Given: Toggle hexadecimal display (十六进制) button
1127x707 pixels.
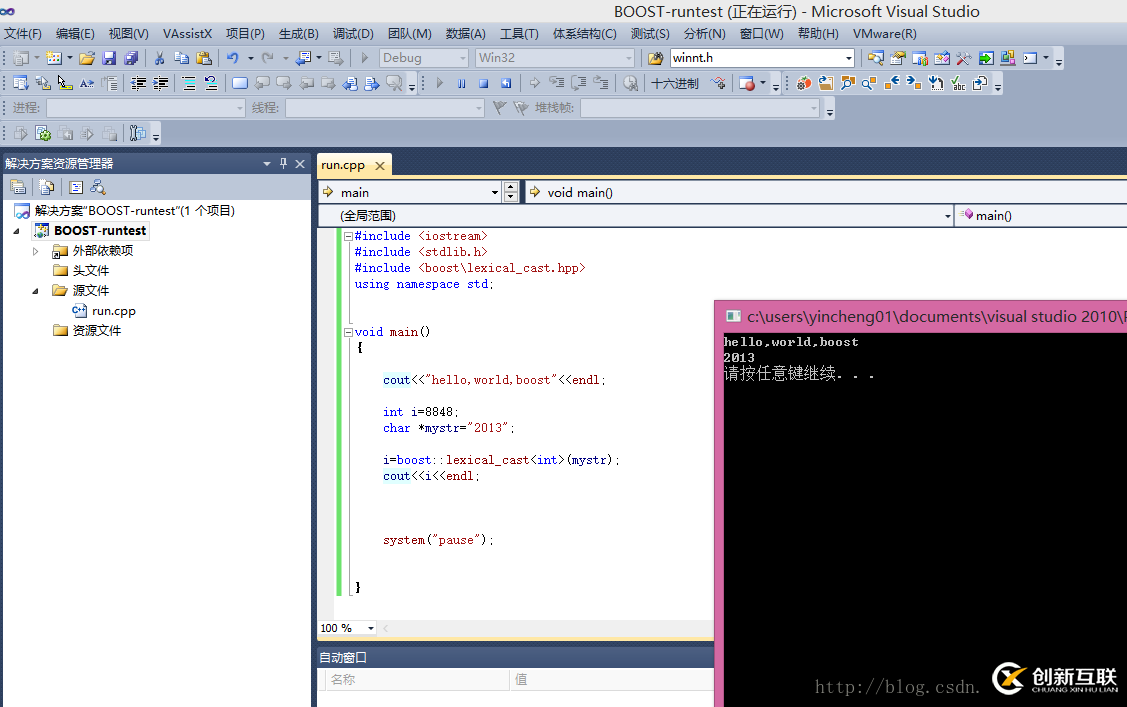Looking at the screenshot, I should click(675, 84).
